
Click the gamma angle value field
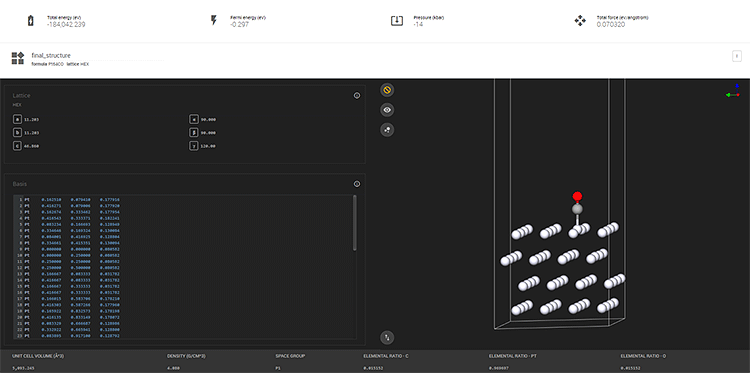208,146
